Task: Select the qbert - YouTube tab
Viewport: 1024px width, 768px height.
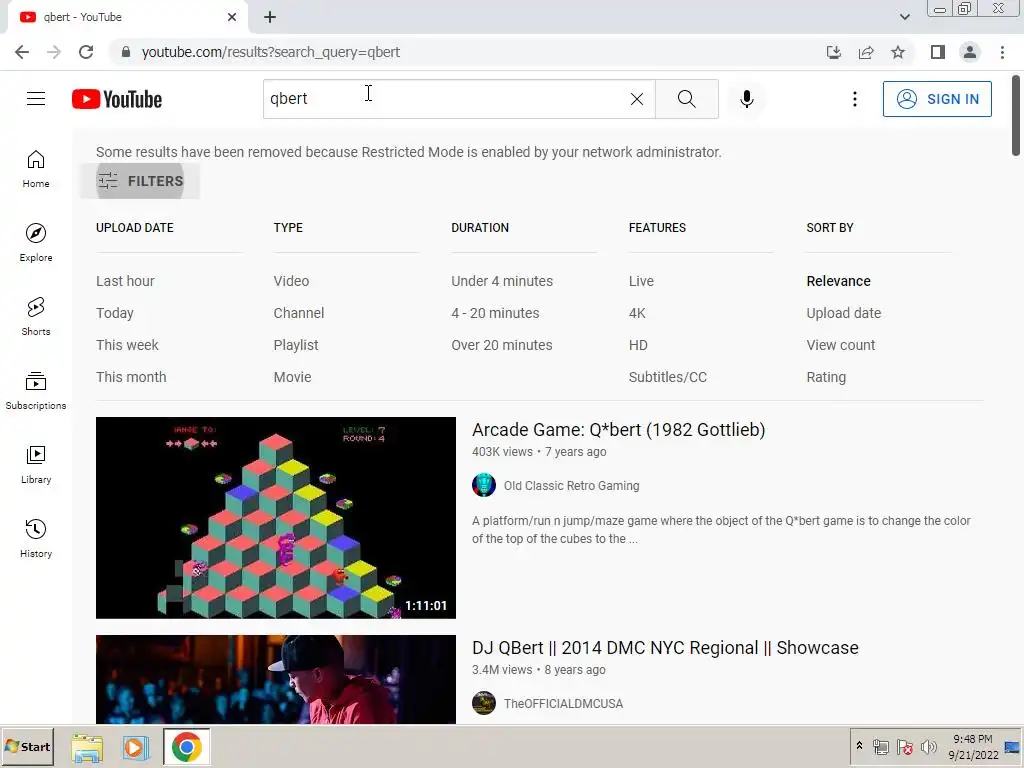Action: (127, 17)
